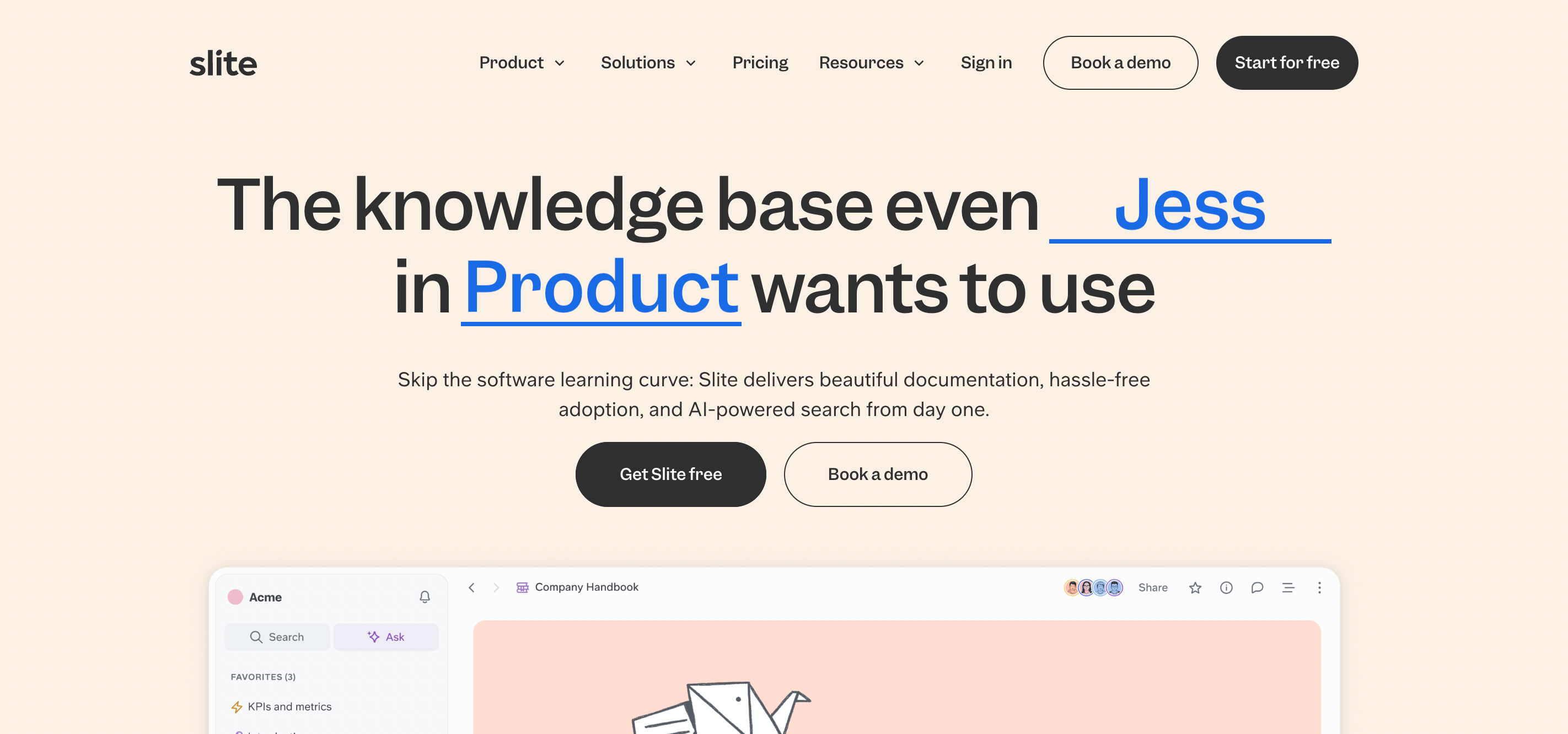Viewport: 1568px width, 734px height.
Task: Open the three-dot more options menu
Action: [1319, 587]
